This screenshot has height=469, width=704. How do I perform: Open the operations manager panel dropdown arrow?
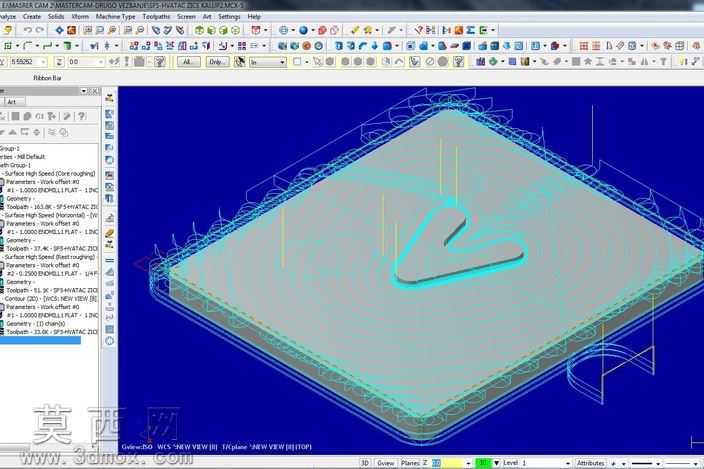coord(84,91)
